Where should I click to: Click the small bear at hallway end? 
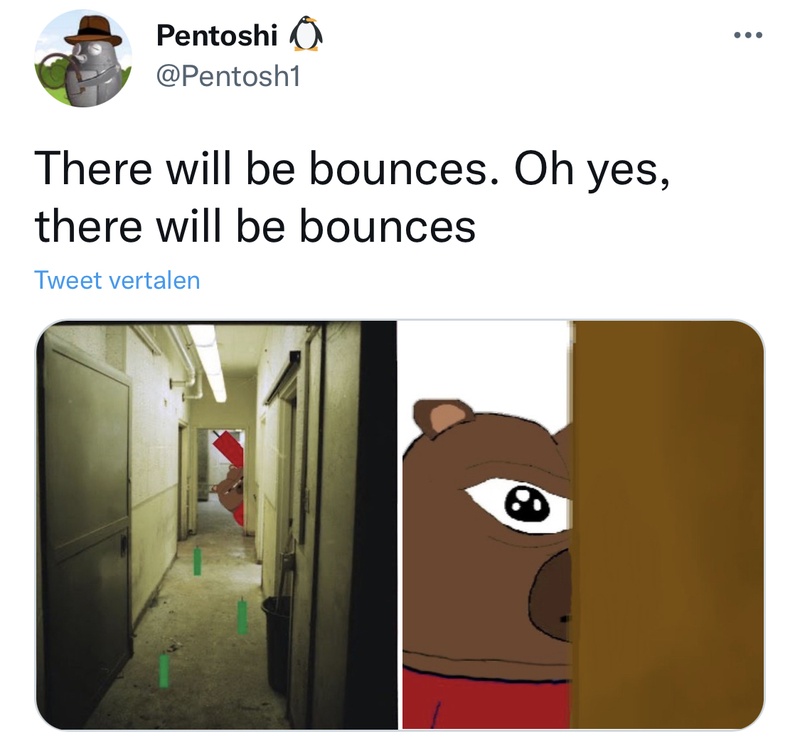pyautogui.click(x=228, y=490)
